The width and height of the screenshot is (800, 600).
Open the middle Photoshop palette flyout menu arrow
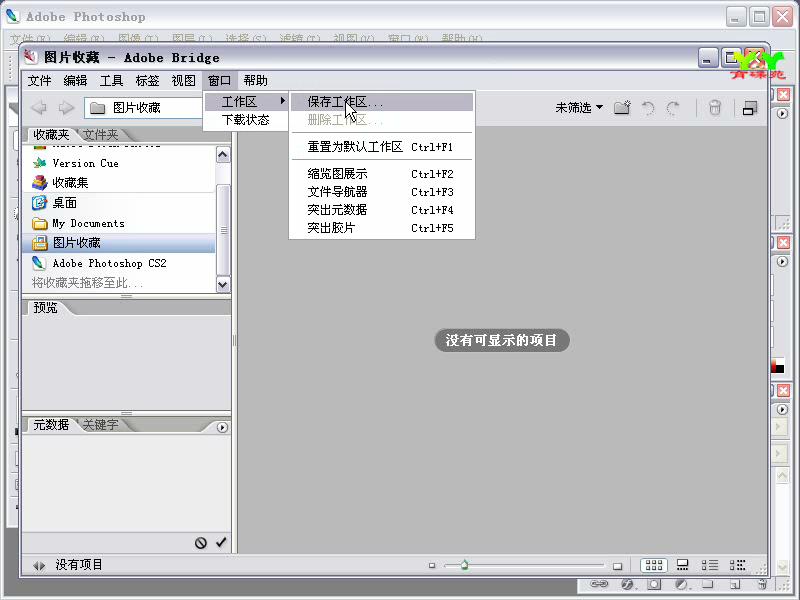(782, 261)
